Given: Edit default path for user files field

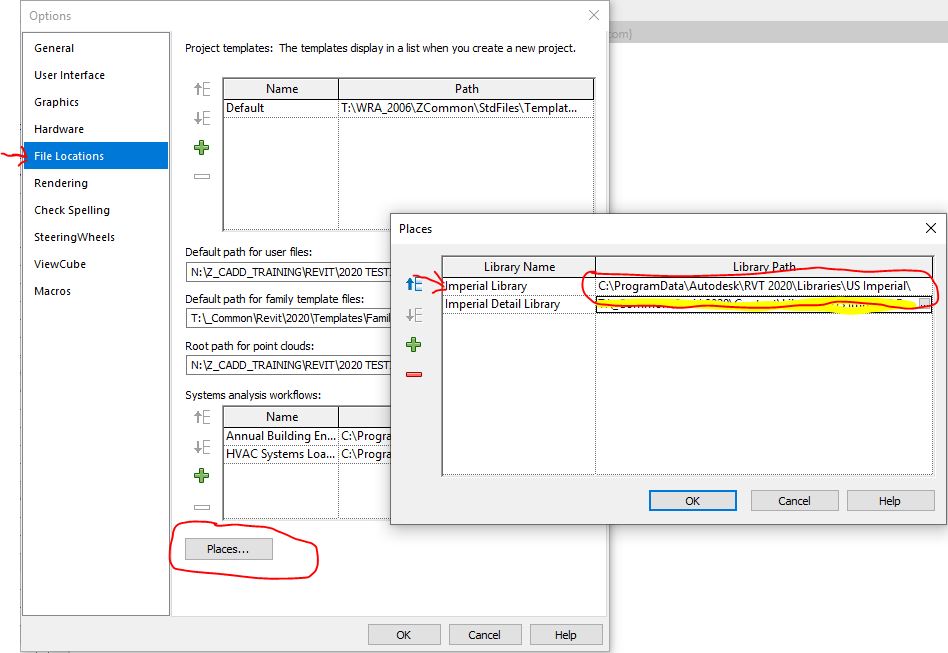Looking at the screenshot, I should click(288, 272).
